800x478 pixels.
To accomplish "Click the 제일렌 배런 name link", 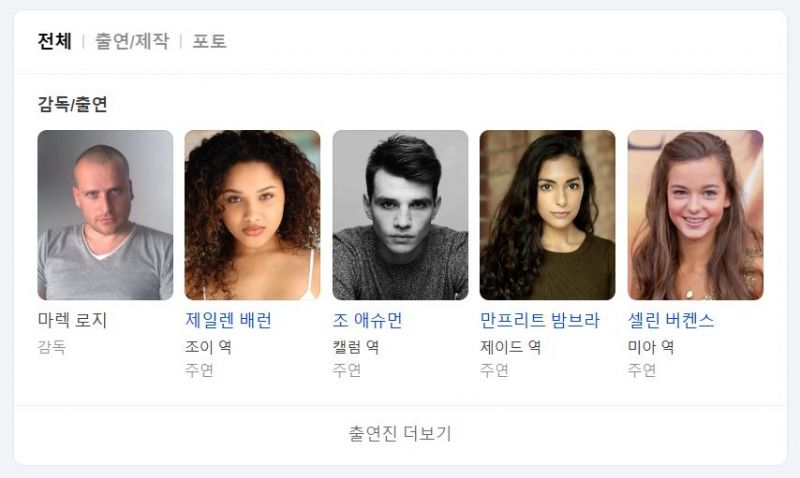I will pyautogui.click(x=228, y=320).
